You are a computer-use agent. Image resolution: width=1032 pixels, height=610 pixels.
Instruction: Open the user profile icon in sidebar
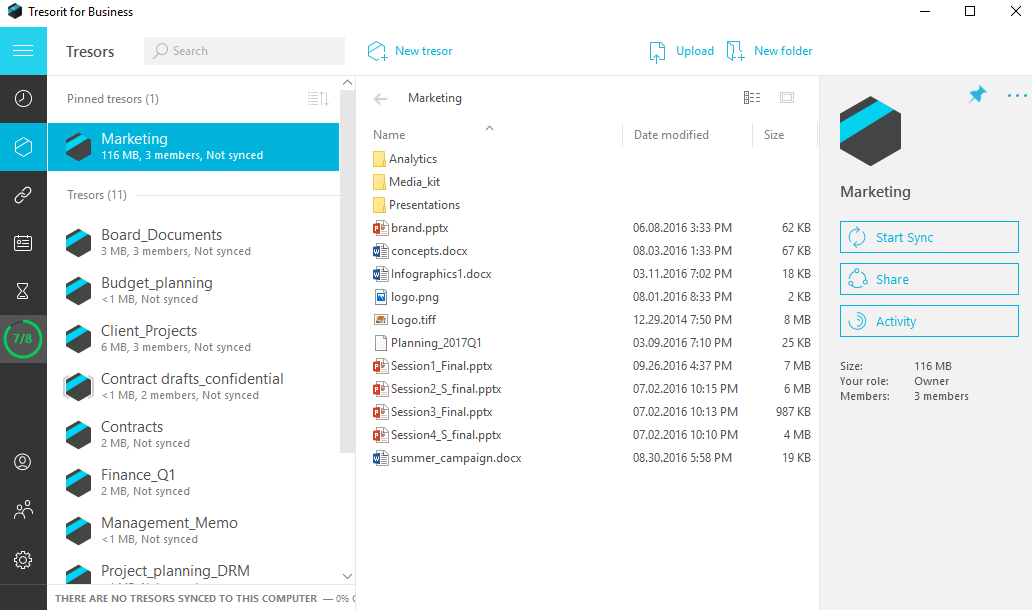coord(23,462)
